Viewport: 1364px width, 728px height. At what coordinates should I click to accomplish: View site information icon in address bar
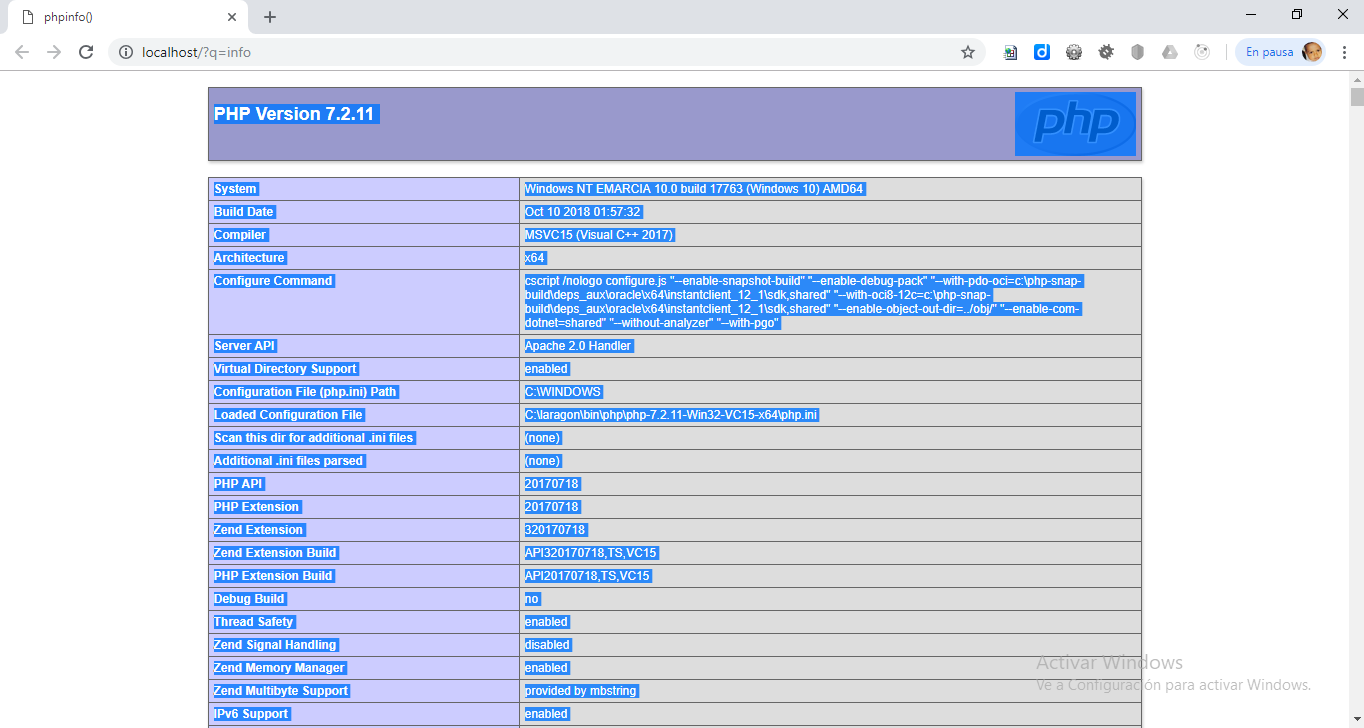point(126,52)
